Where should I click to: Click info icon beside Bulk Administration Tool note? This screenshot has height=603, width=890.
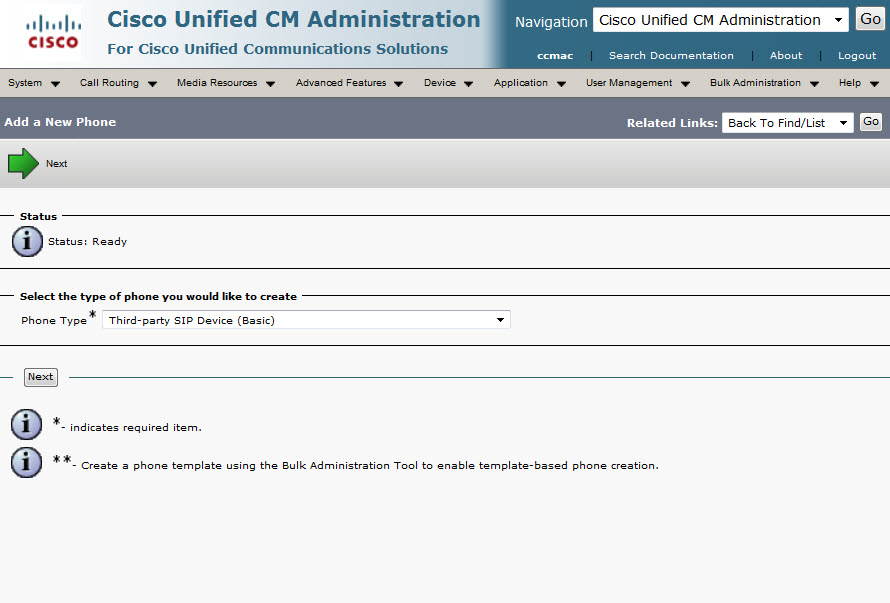point(26,462)
